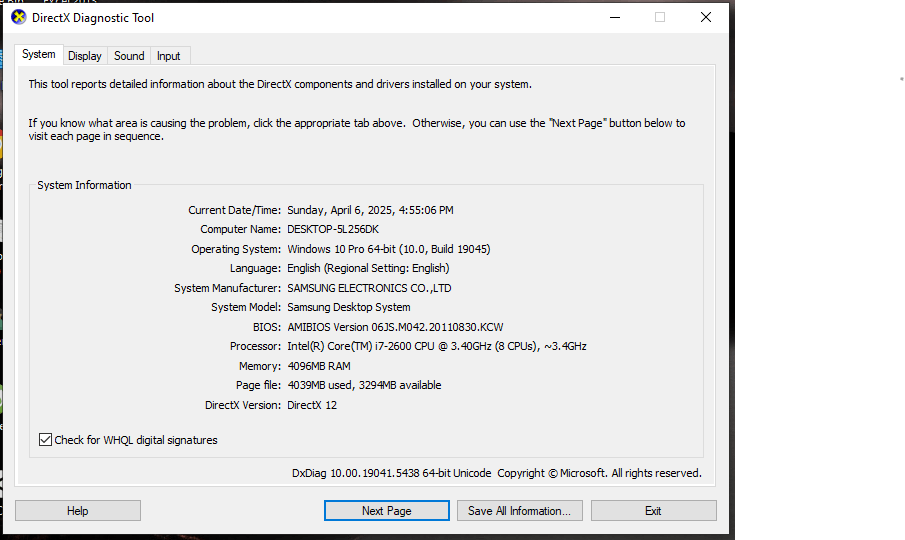Click the System Information group label

[84, 185]
